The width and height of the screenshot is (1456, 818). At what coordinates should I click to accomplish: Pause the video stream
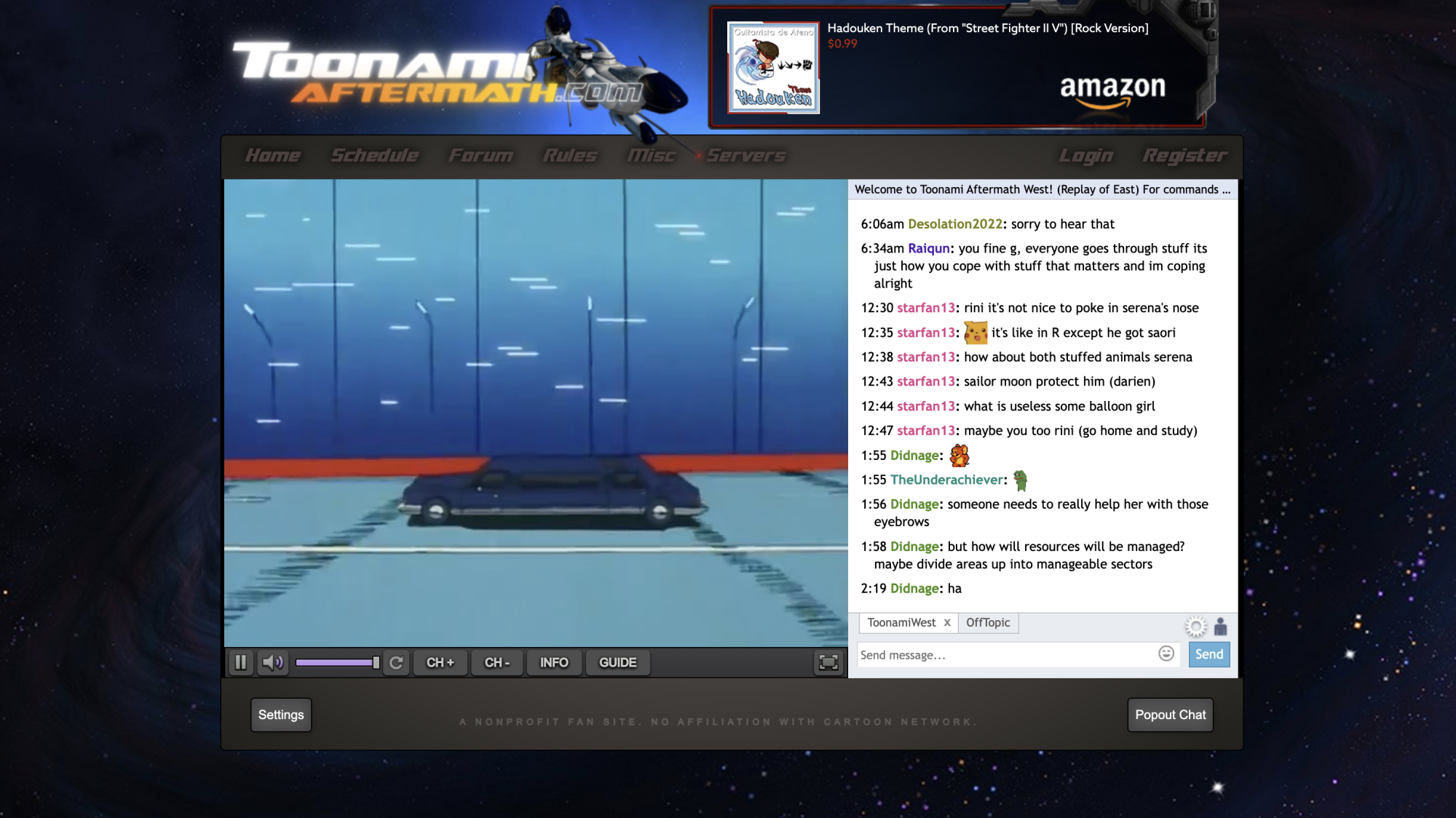pos(240,662)
